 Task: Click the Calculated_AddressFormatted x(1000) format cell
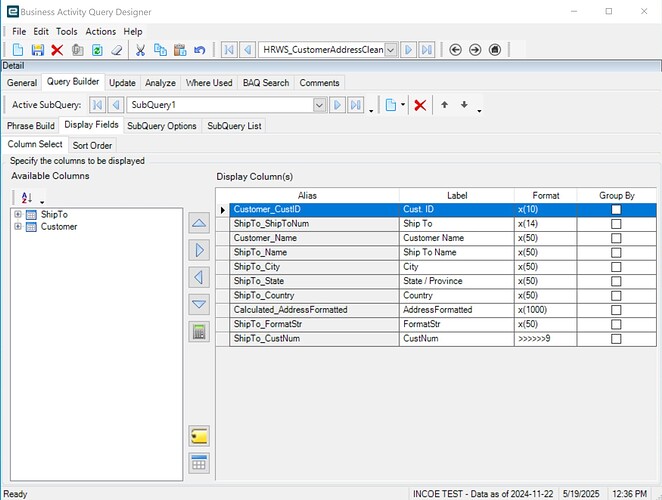(545, 310)
